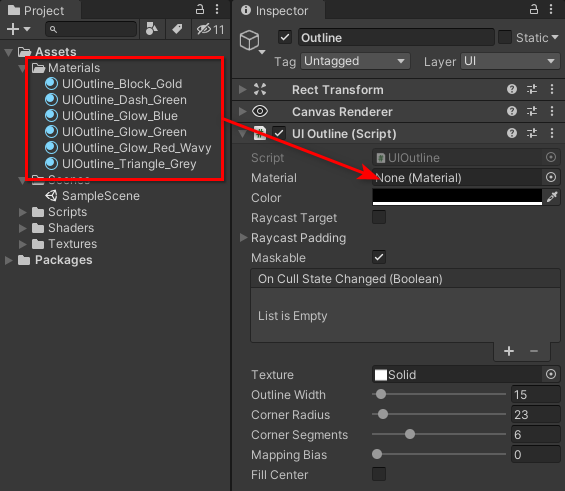Open UI Outline script help
This screenshot has height=491, width=565.
512,133
